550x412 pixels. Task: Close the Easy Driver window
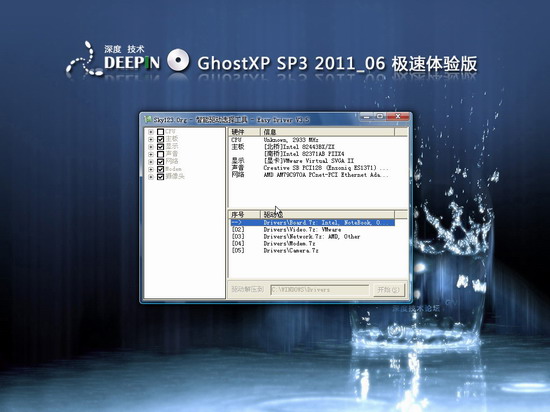coord(398,116)
